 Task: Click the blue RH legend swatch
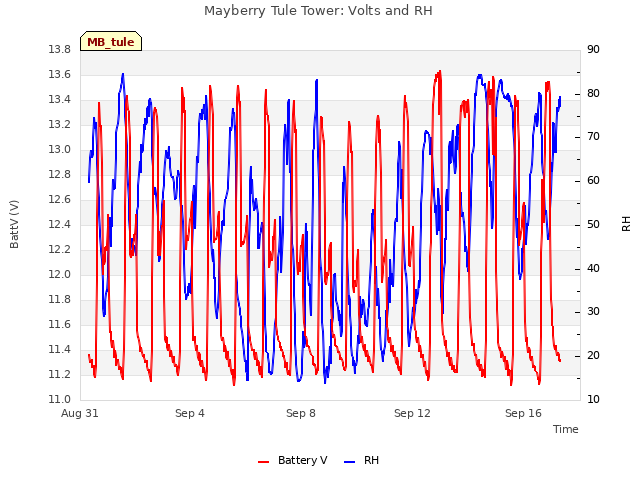point(350,461)
